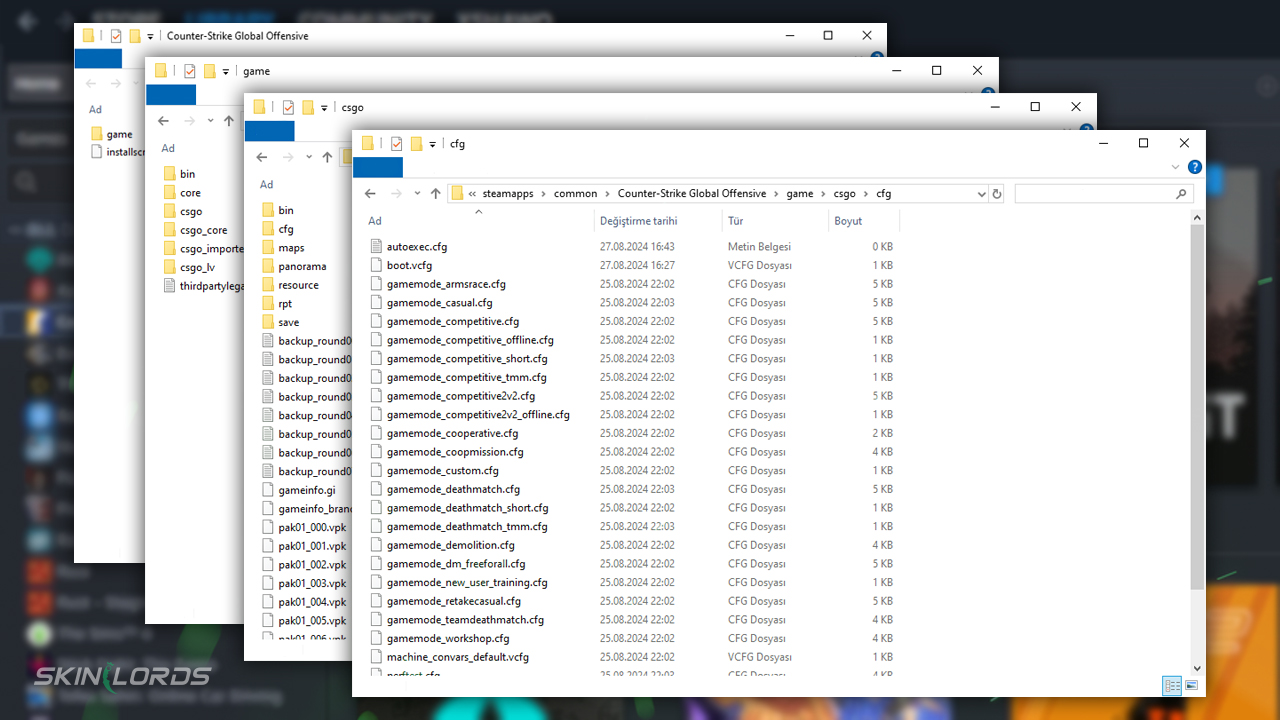Image resolution: width=1280 pixels, height=720 pixels.
Task: Switch to details list view
Action: pyautogui.click(x=1171, y=686)
